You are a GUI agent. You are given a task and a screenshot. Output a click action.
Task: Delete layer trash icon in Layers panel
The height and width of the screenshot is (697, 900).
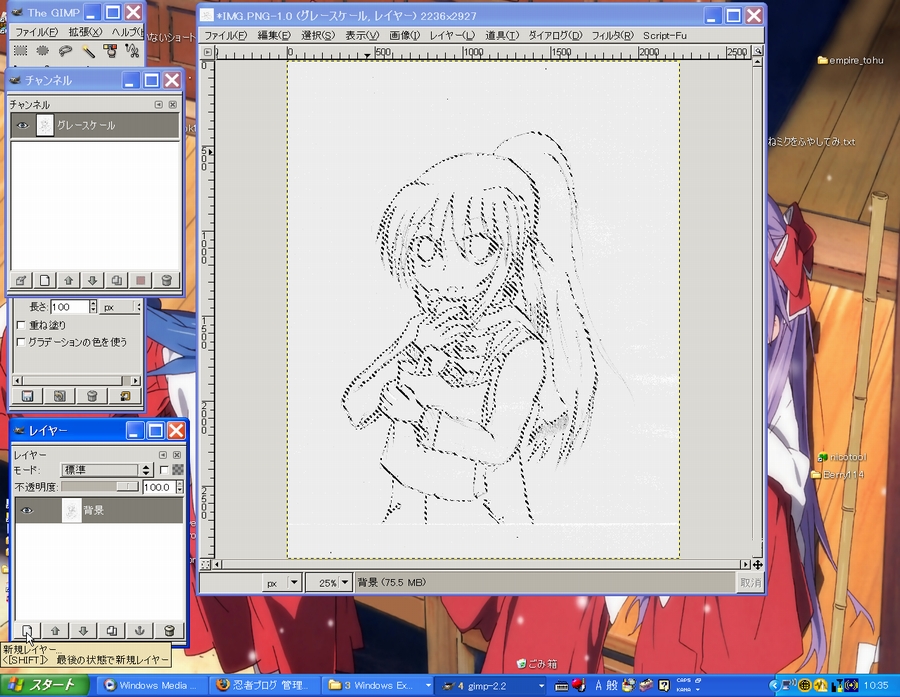169,630
